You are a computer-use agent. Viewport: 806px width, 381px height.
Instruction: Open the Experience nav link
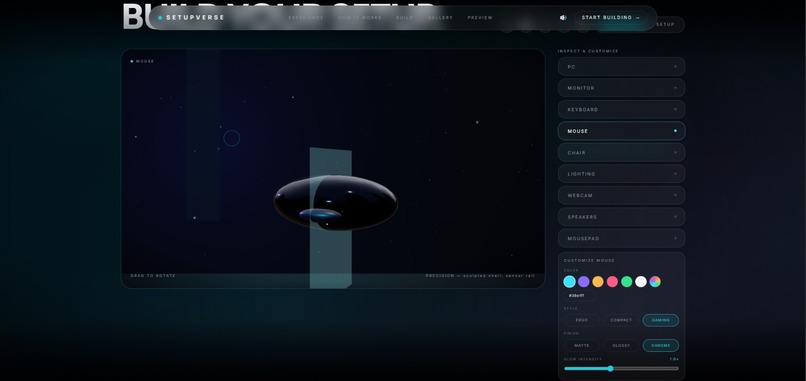point(306,17)
